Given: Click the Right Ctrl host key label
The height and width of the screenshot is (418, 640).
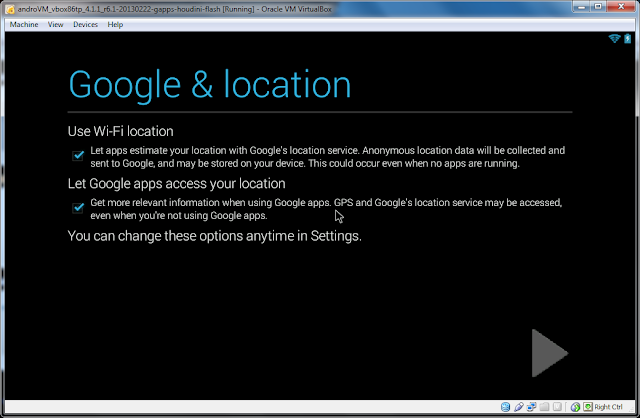Looking at the screenshot, I should pos(608,407).
